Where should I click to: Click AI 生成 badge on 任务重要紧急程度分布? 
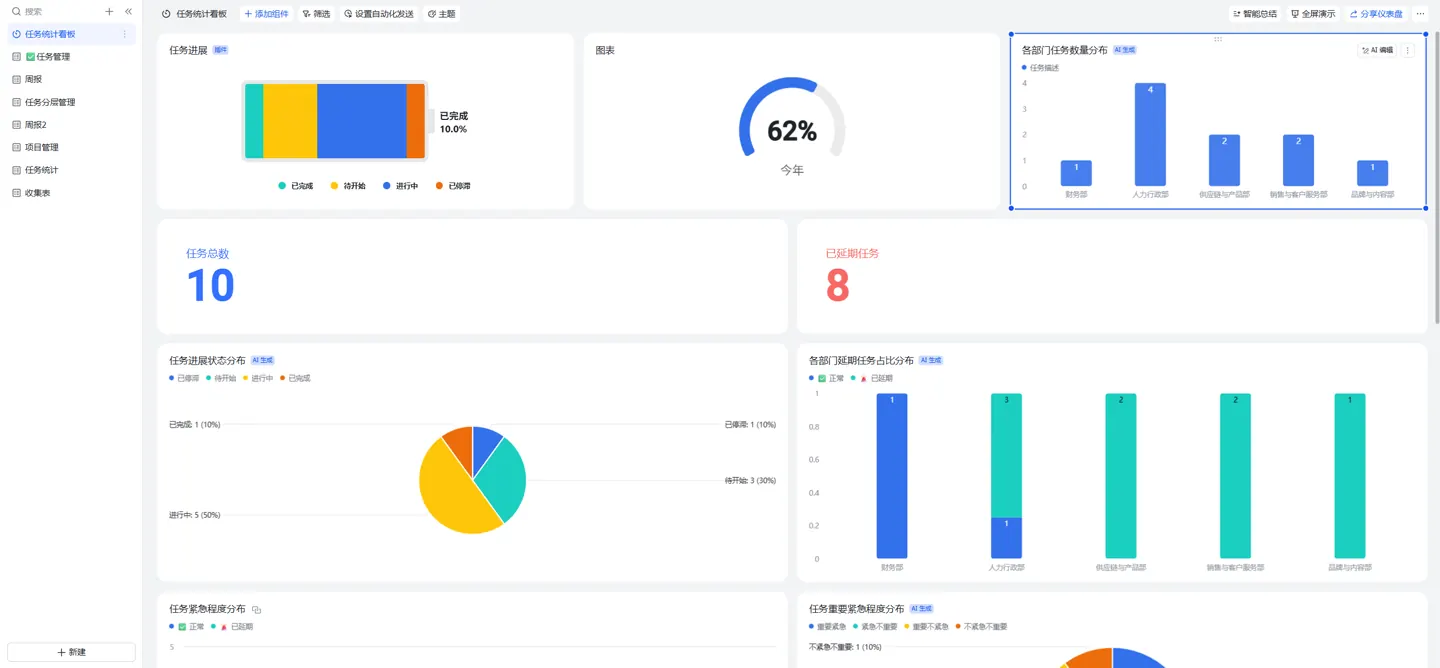[921, 608]
